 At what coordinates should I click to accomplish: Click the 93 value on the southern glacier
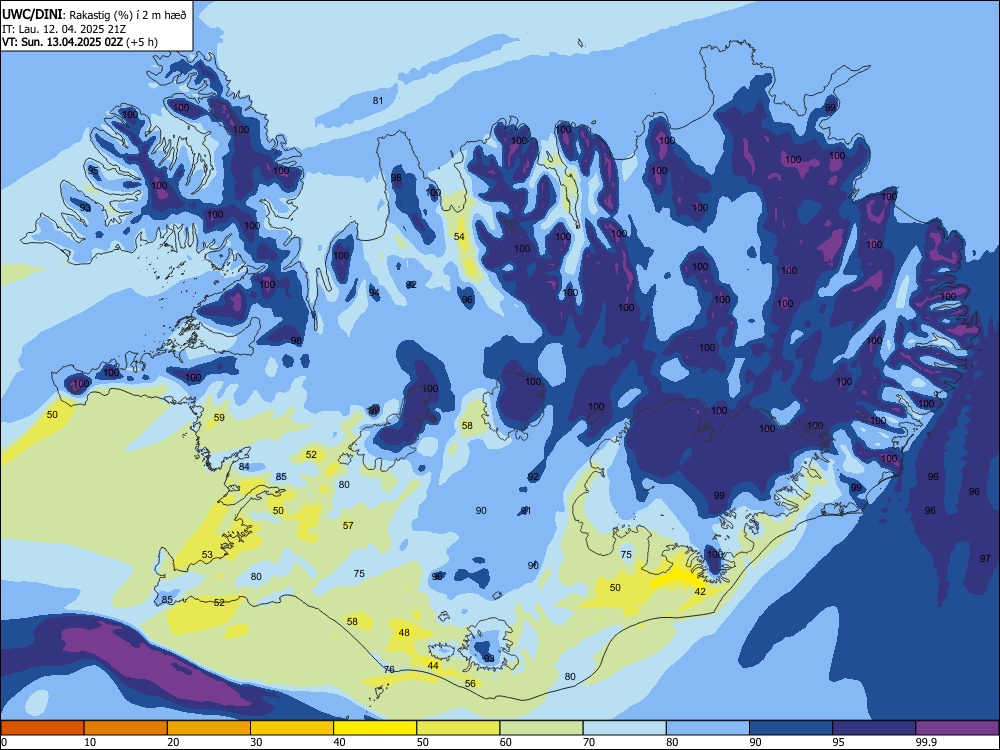[x=489, y=658]
